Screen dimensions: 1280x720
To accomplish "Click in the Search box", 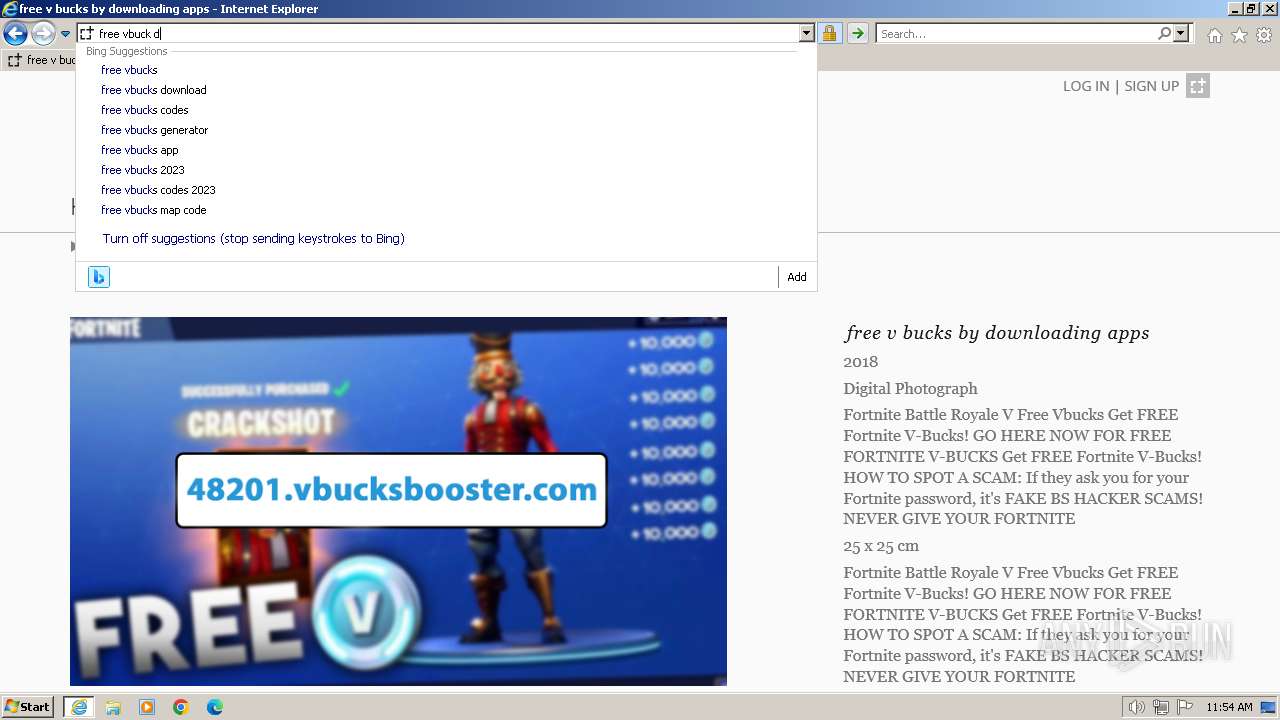I will point(1016,34).
